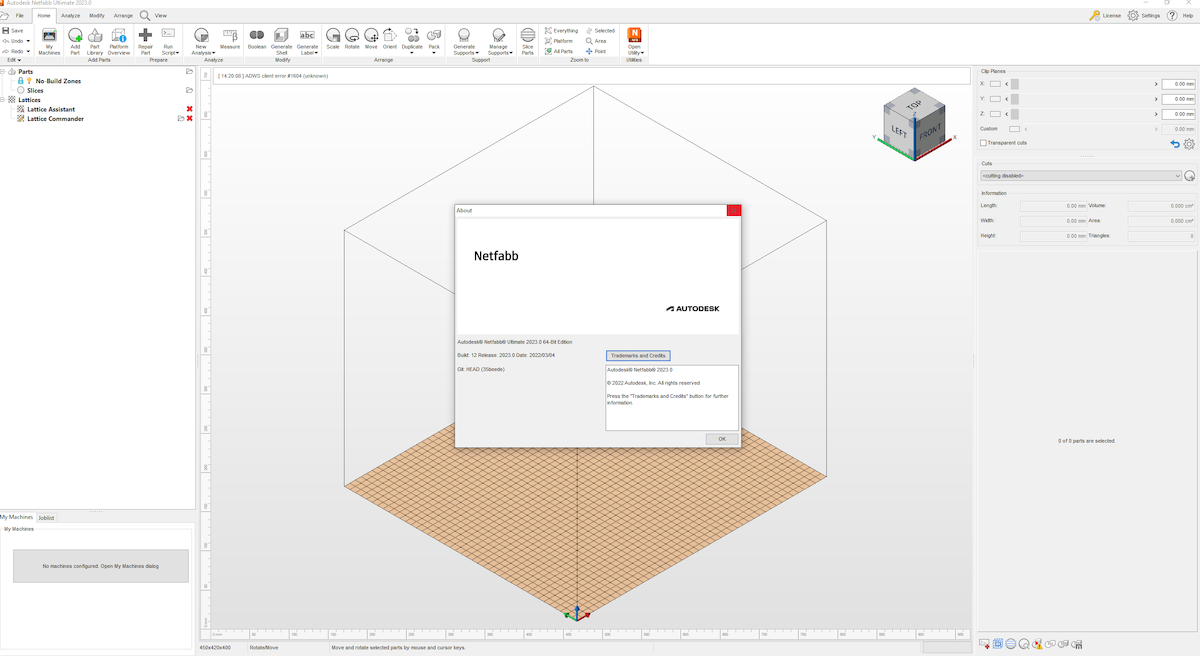Screen dimensions: 1200x656
Task: Enable the Transparent cuts checkbox
Action: pos(983,142)
